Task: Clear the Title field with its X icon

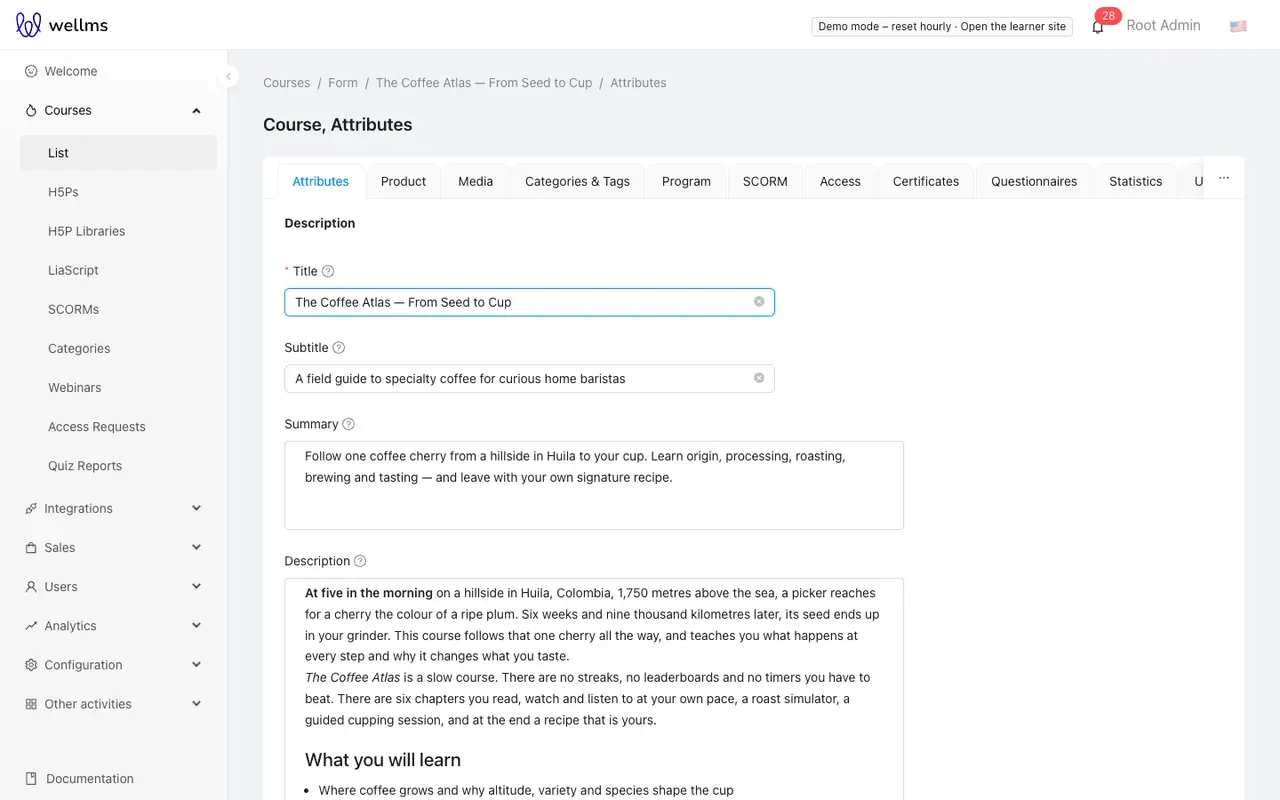Action: pyautogui.click(x=759, y=302)
